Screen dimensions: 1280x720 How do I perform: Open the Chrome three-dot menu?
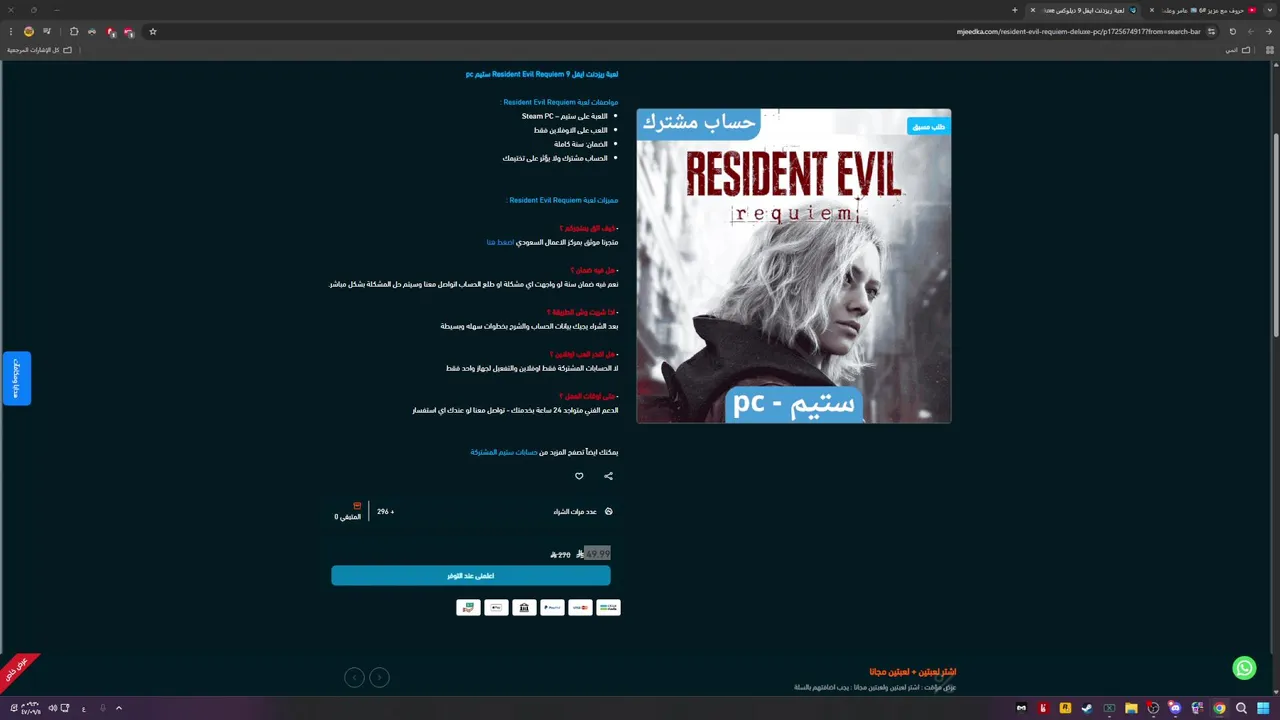tap(11, 32)
